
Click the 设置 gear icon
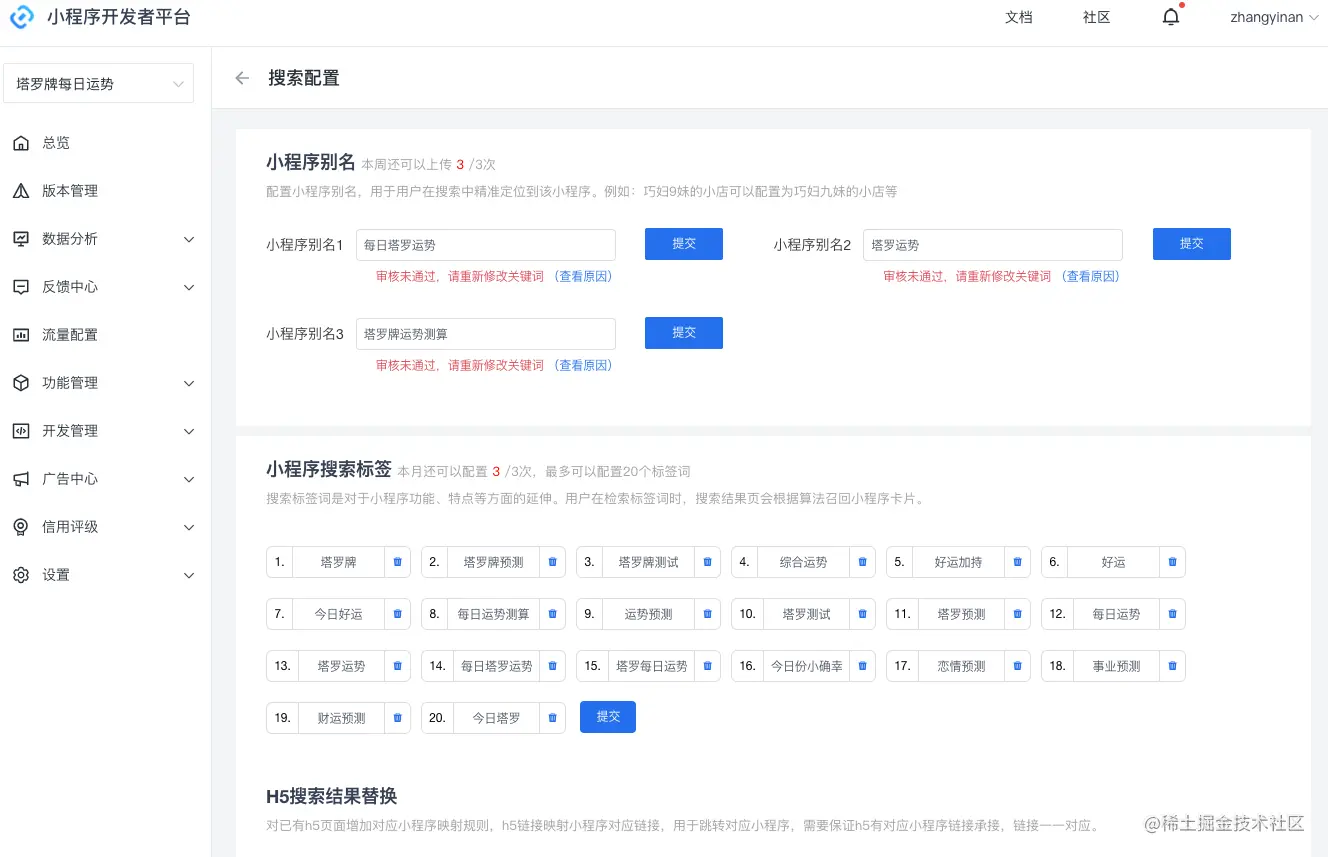[x=21, y=575]
